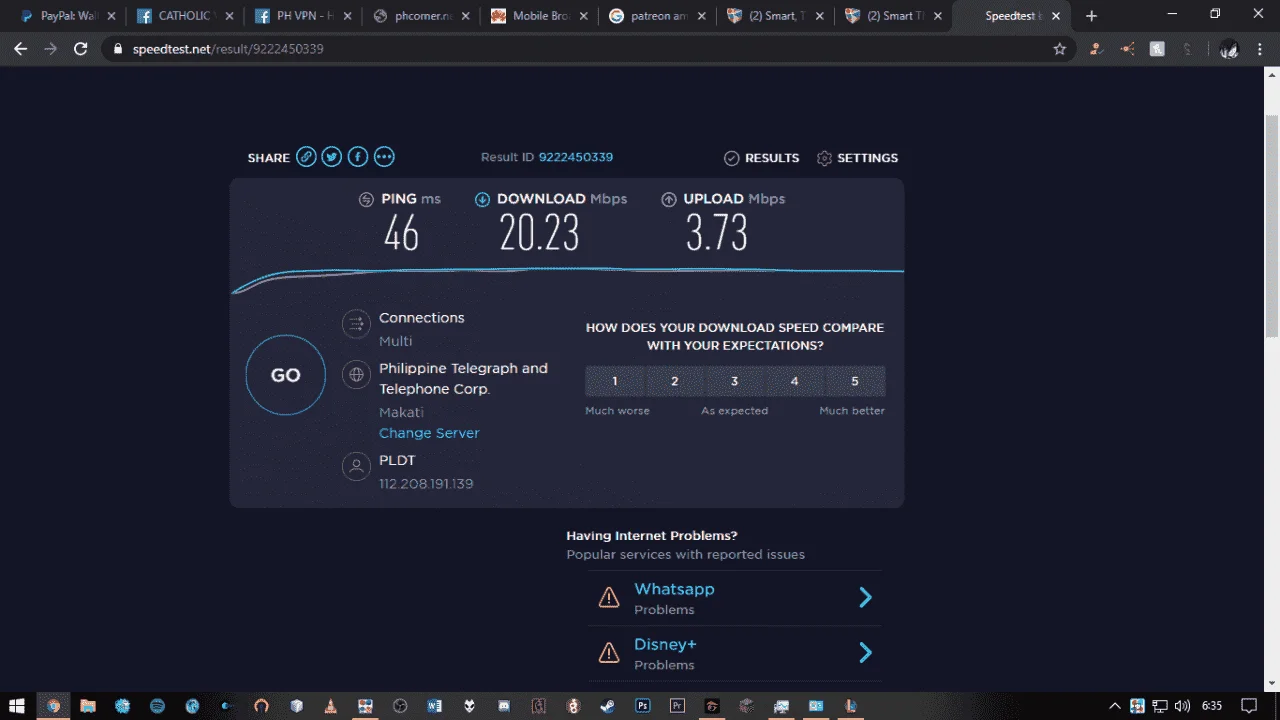Click the SETTINGS gear icon
Image resolution: width=1280 pixels, height=720 pixels.
(824, 158)
